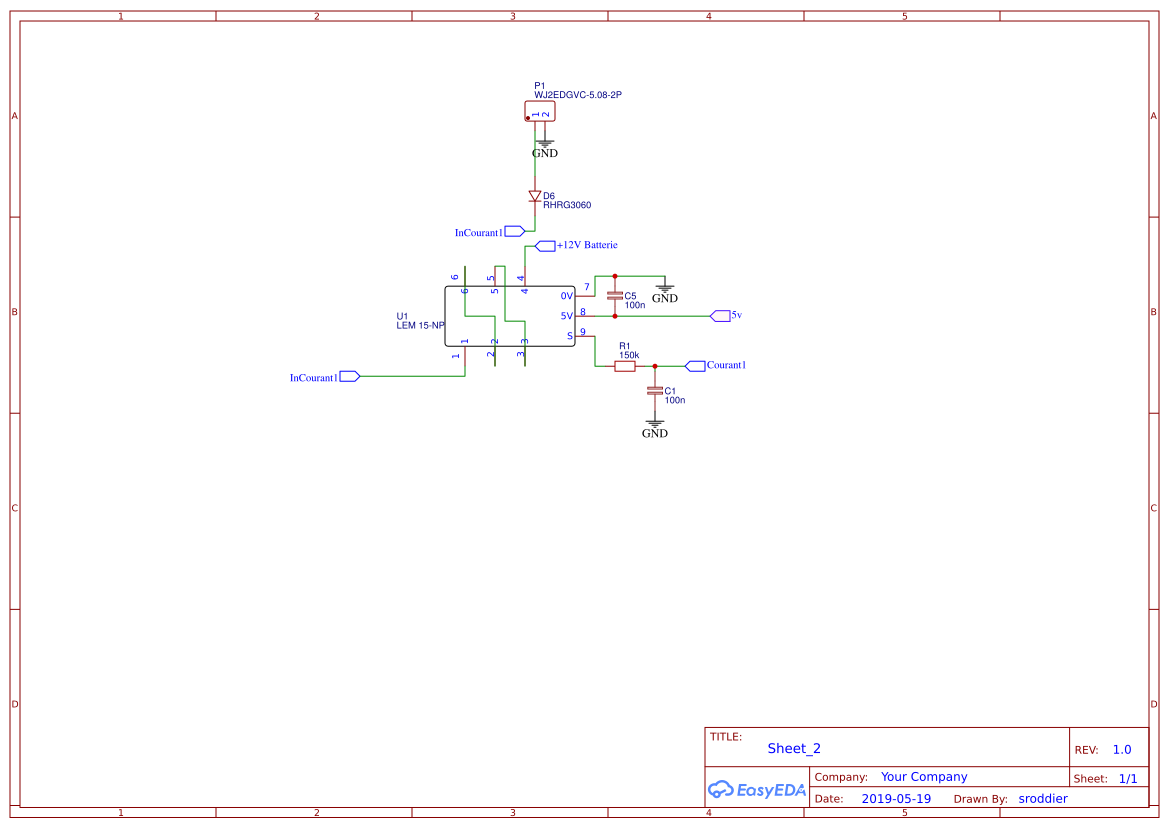Screen dimensions: 1169x828
Task: Click the 5v net port arrow
Action: tap(721, 314)
